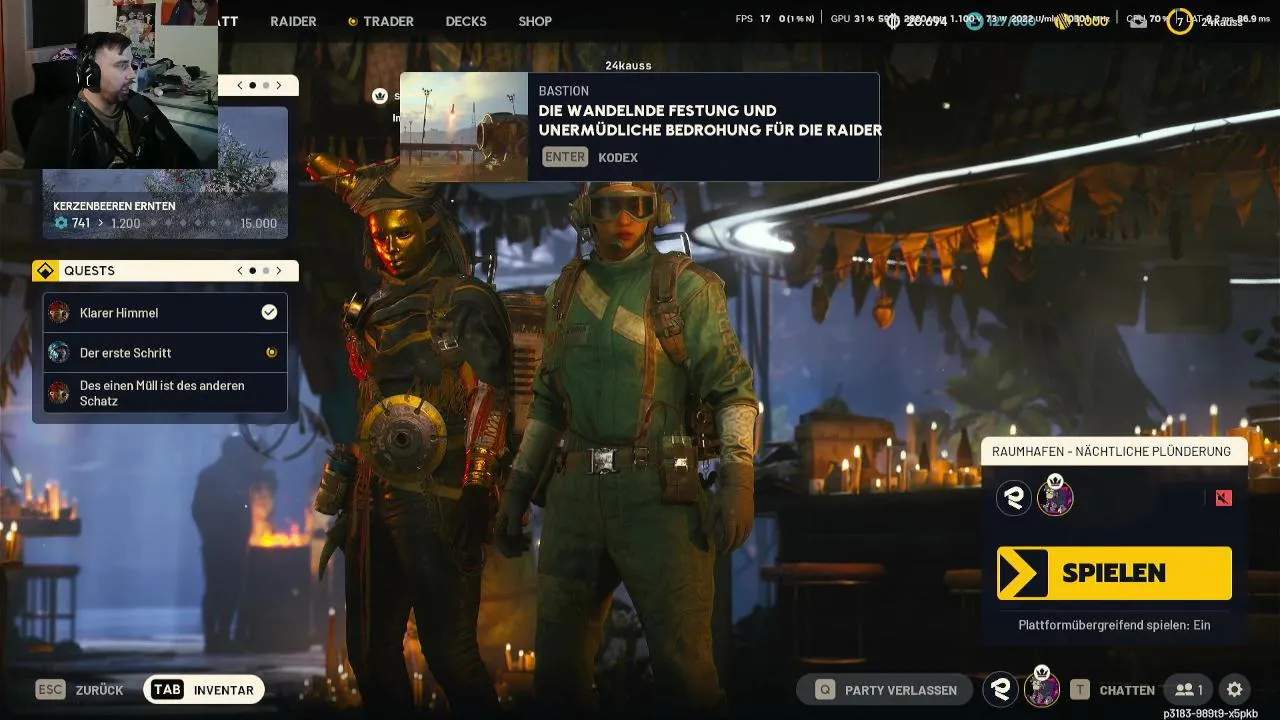Viewport: 1280px width, 720px height.
Task: Open the RAIDER tab
Action: 293,21
